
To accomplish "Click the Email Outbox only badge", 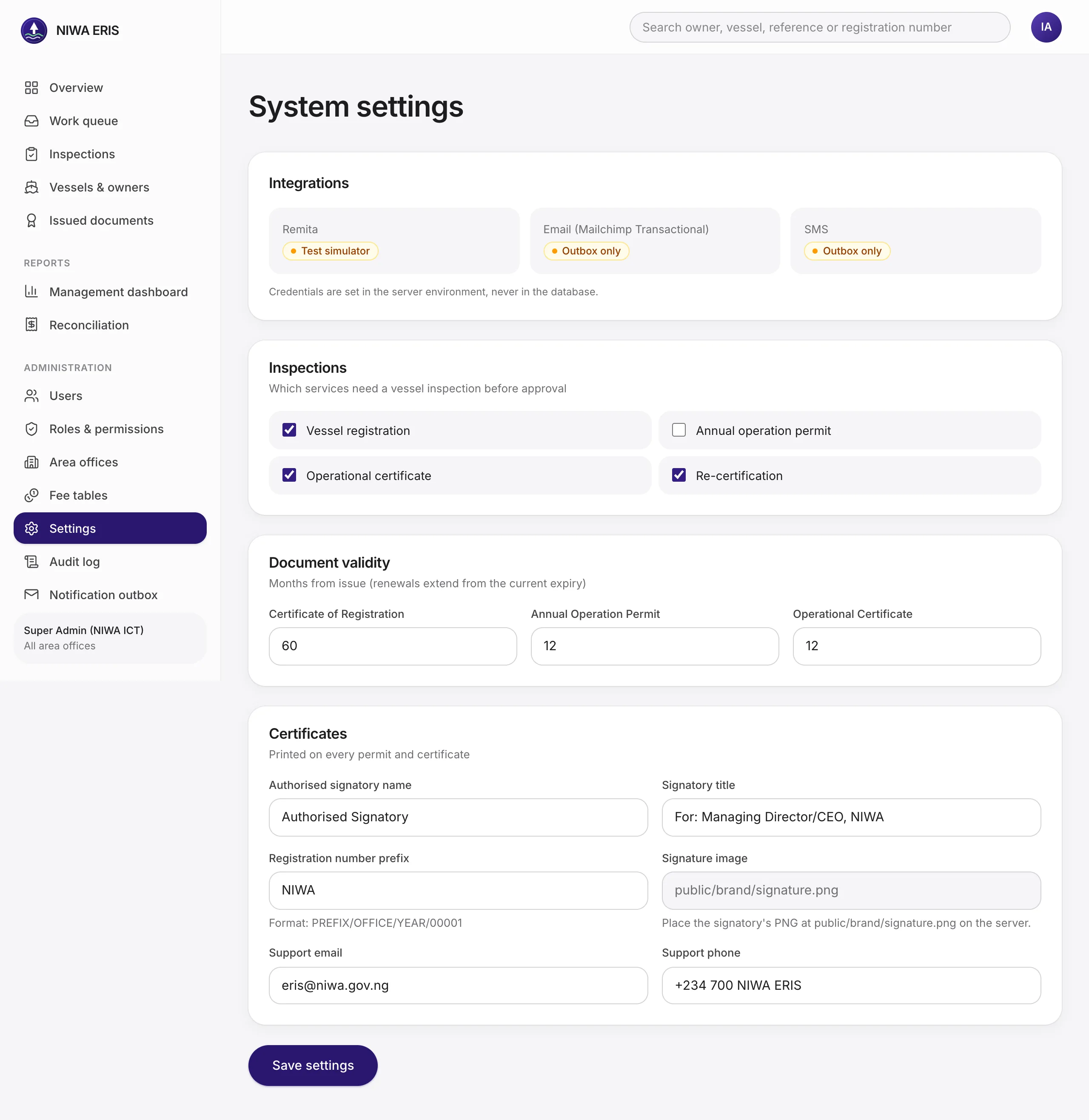I will pyautogui.click(x=586, y=251).
